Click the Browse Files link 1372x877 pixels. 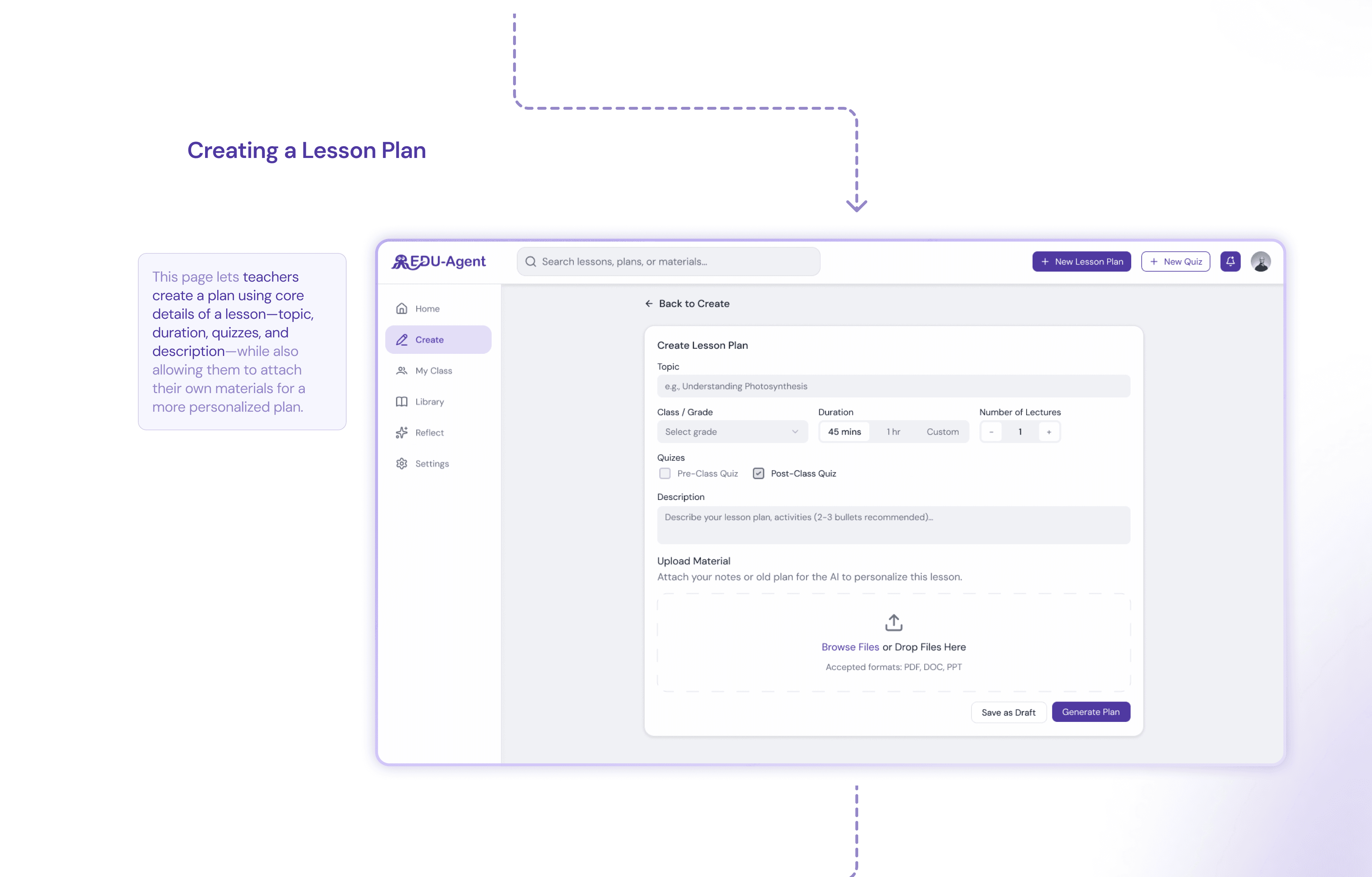(x=850, y=647)
